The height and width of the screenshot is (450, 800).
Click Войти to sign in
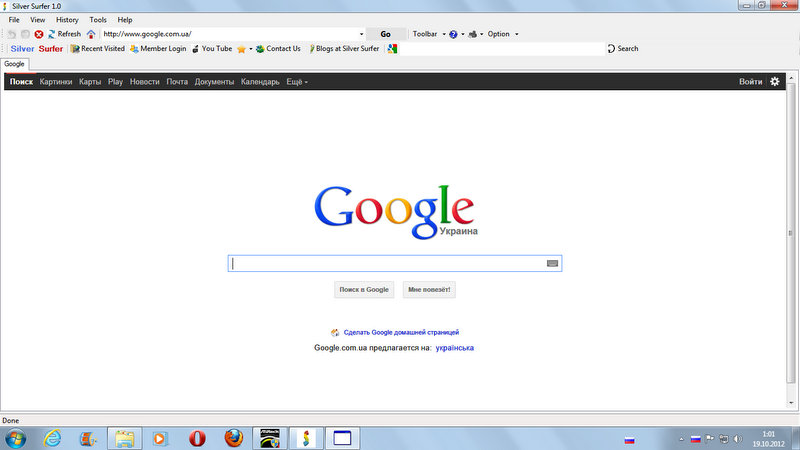[x=751, y=82]
